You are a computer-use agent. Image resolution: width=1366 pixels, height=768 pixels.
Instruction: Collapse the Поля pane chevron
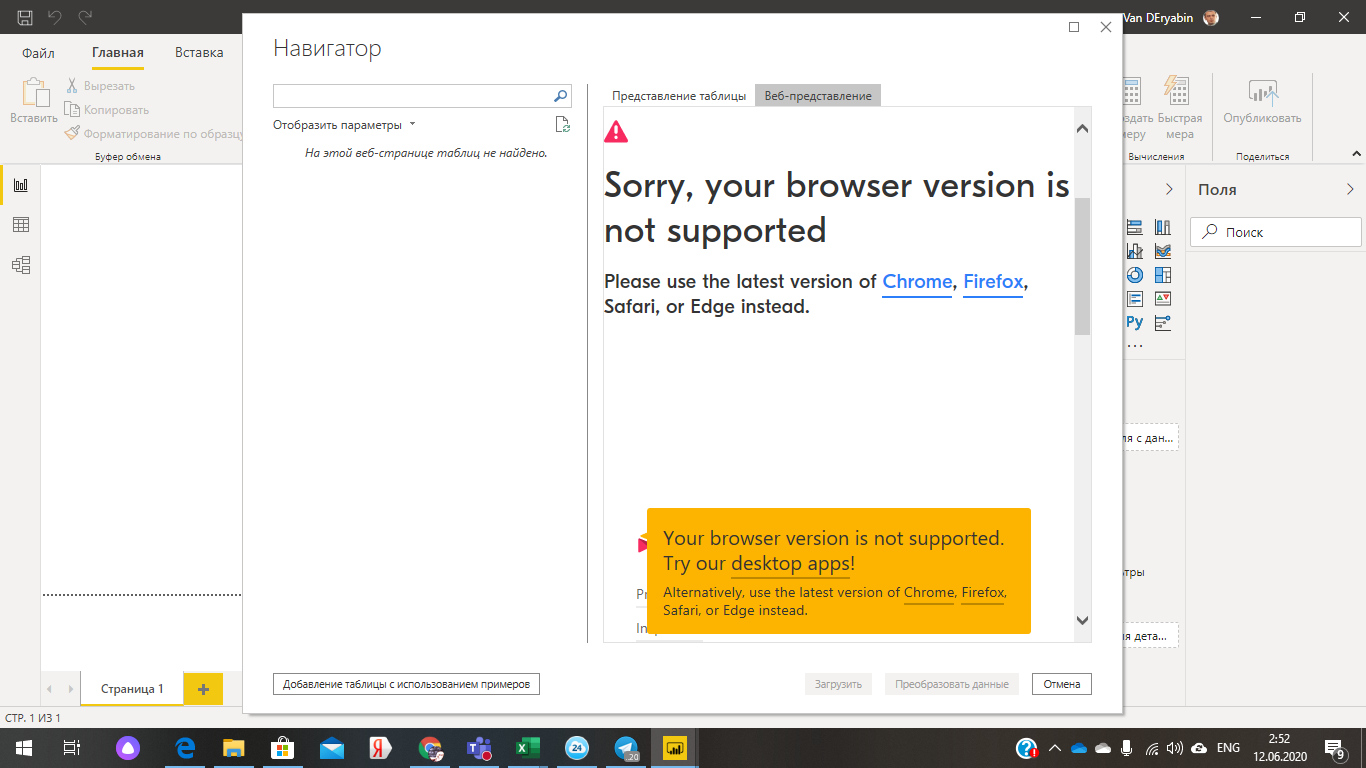[1350, 189]
